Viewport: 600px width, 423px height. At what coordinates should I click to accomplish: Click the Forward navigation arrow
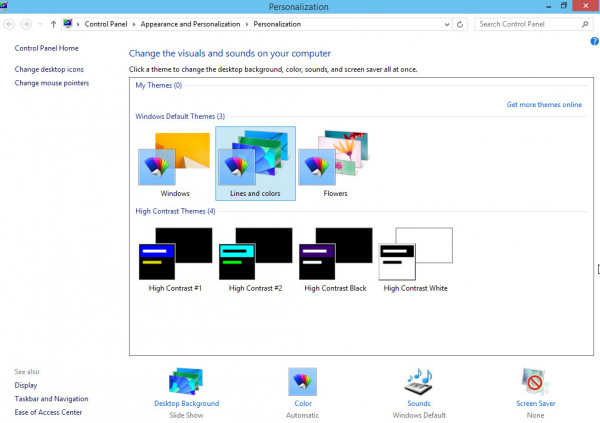[x=26, y=24]
